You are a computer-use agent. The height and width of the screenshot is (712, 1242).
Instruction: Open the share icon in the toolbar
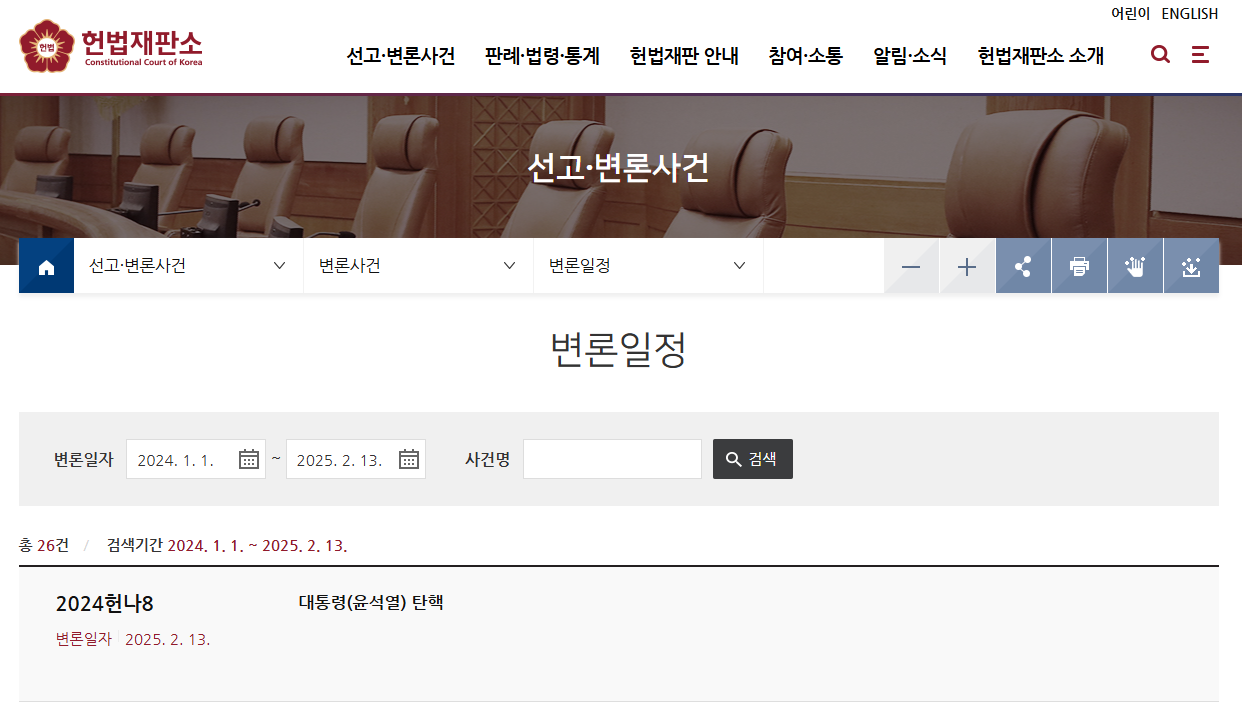1023,265
